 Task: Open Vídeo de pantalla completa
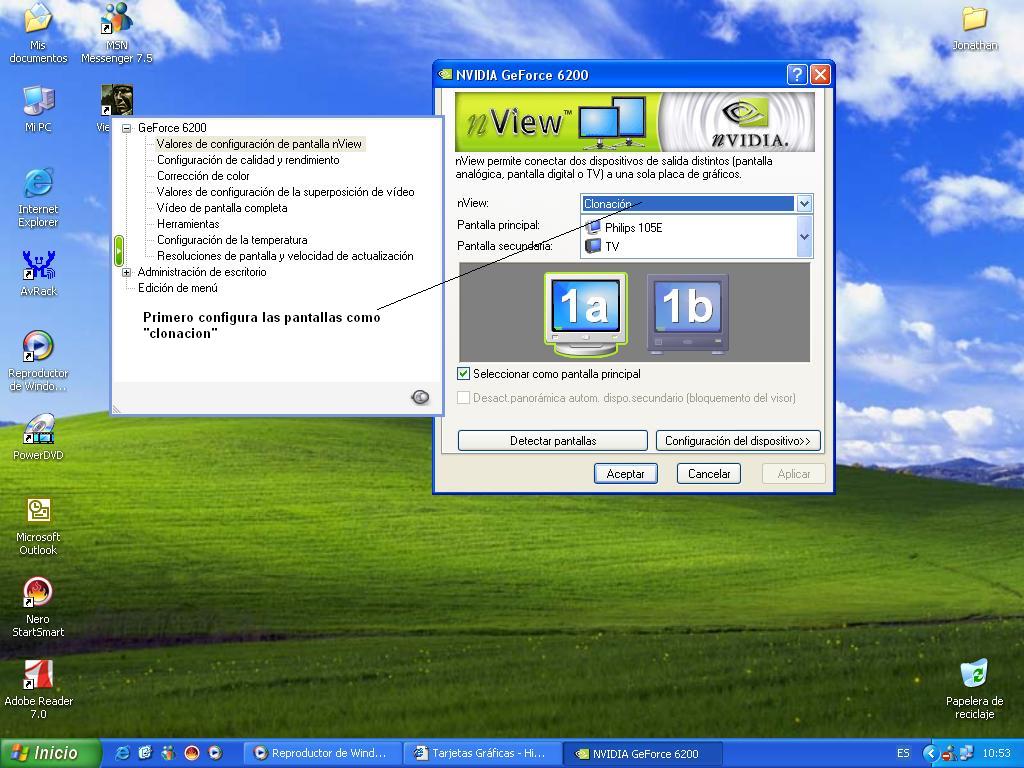pos(222,208)
